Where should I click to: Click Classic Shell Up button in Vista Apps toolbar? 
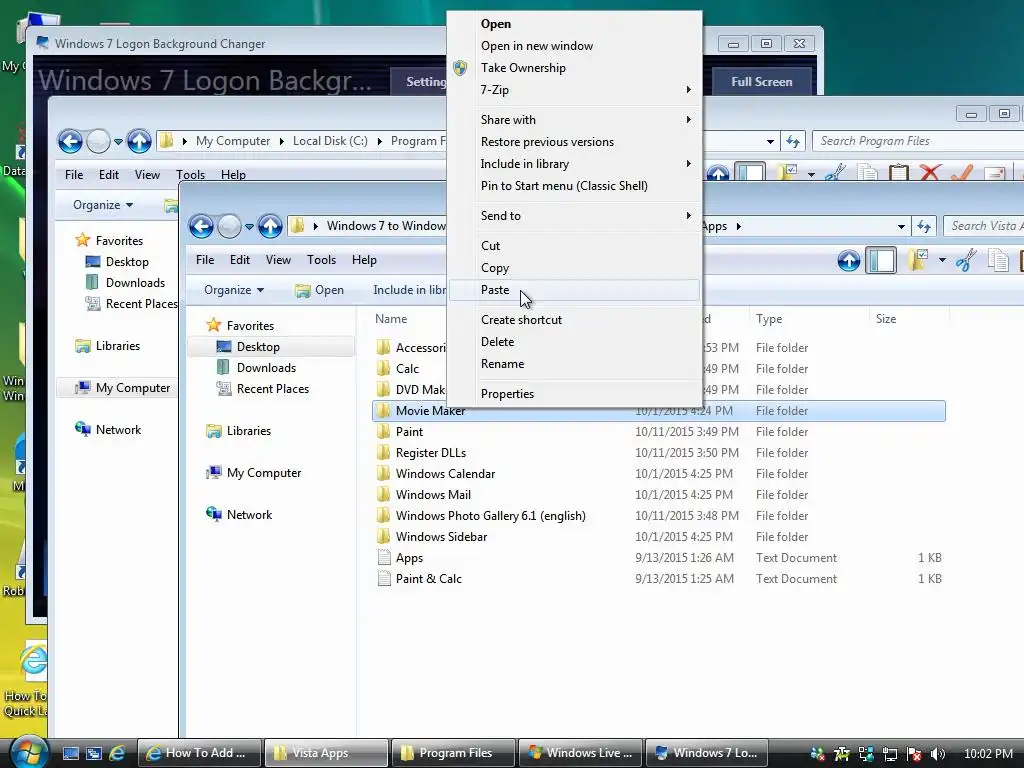[x=848, y=261]
